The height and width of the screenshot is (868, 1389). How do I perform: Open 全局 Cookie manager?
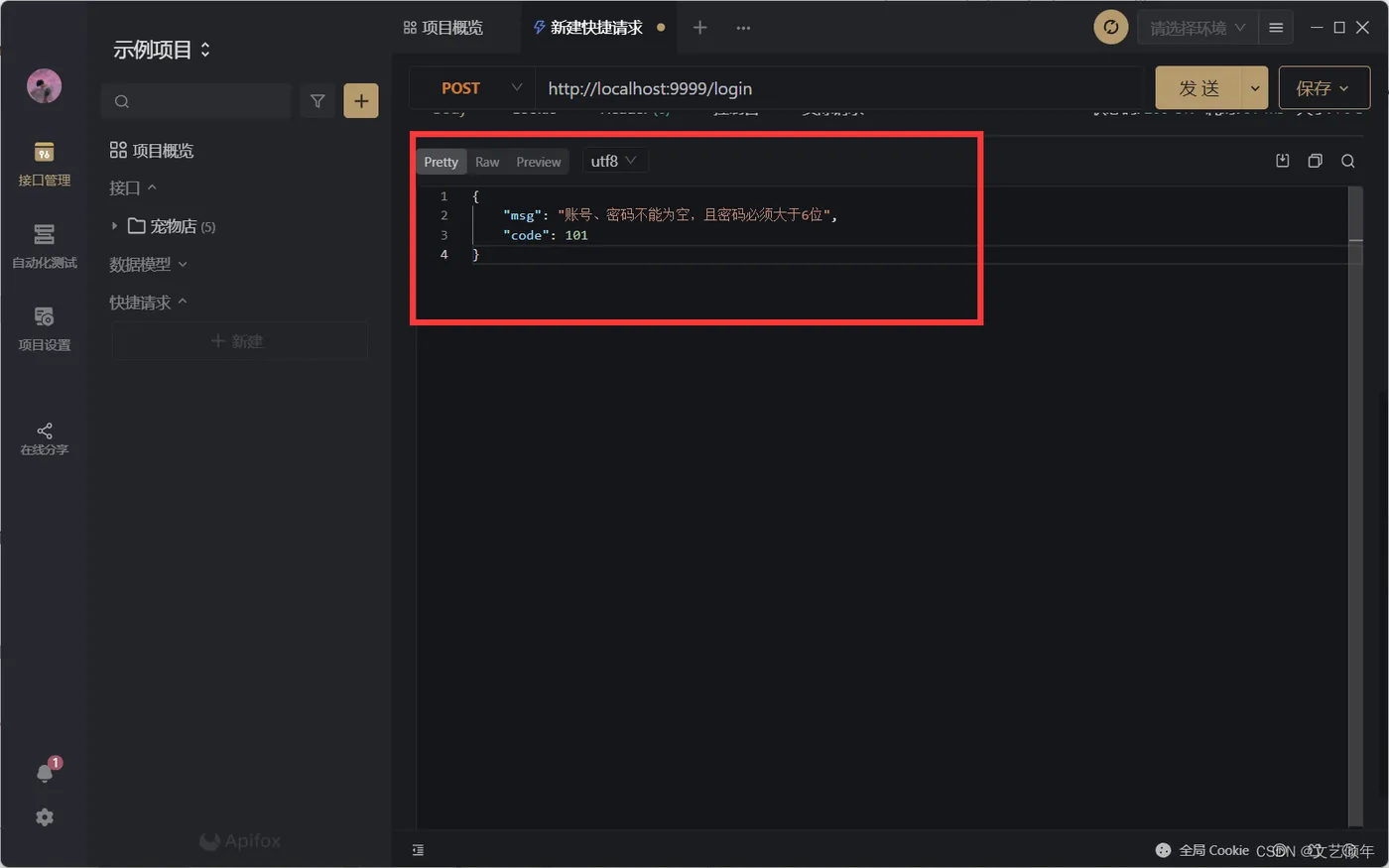click(x=1202, y=850)
